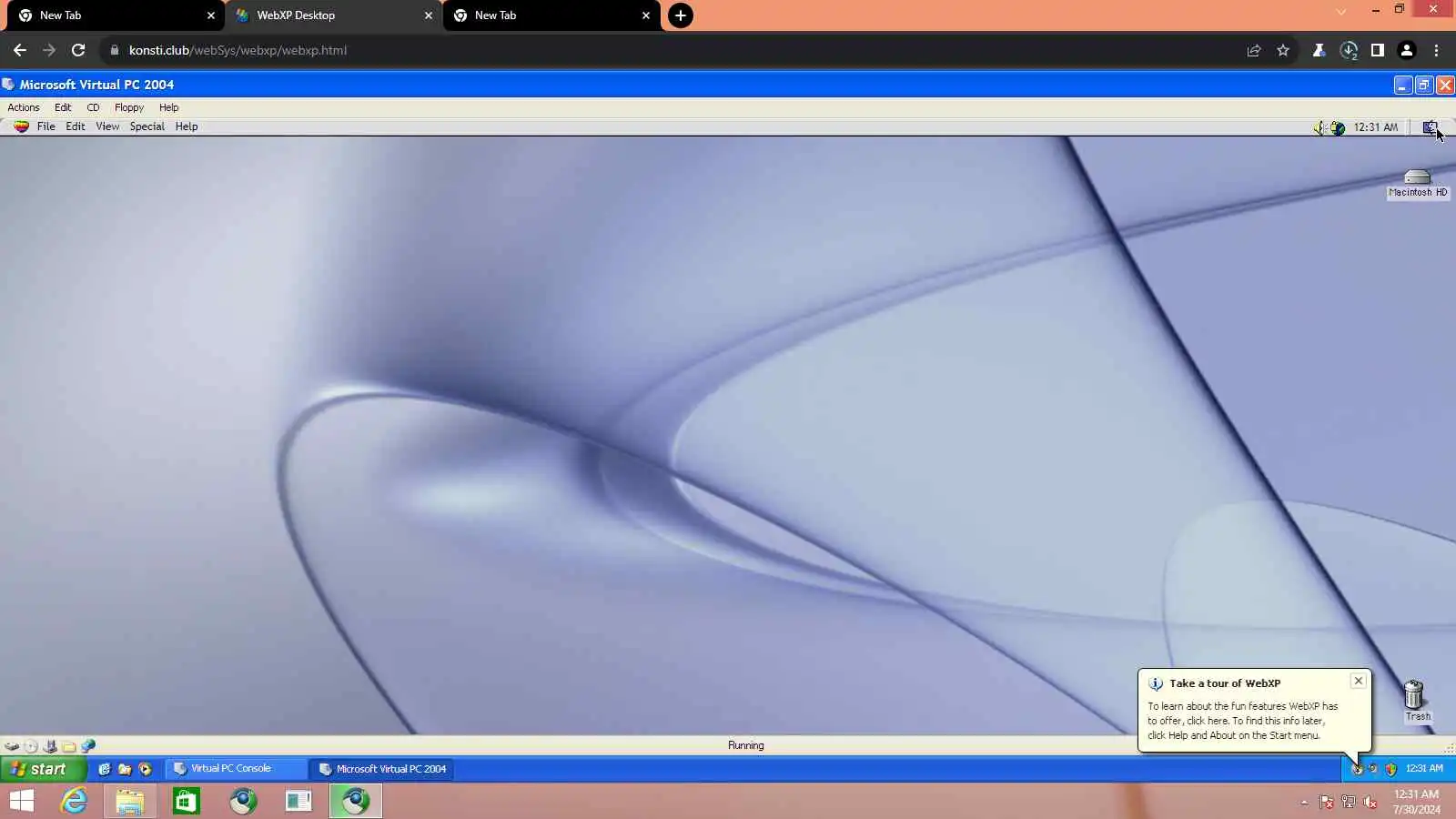Bookmark this page with the star icon
The width and height of the screenshot is (1456, 819).
click(1283, 50)
